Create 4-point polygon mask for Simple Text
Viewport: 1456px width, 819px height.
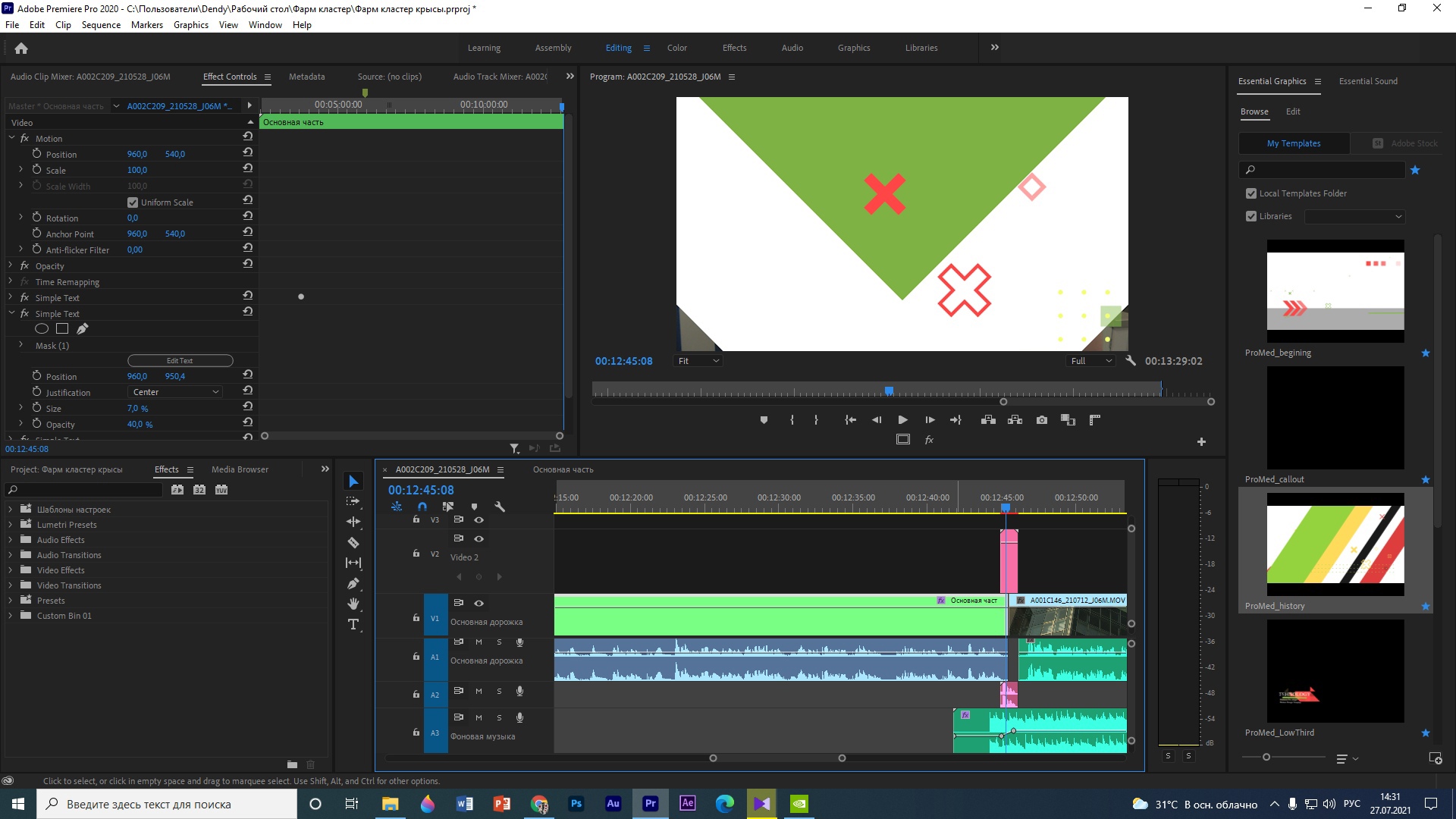[x=62, y=328]
